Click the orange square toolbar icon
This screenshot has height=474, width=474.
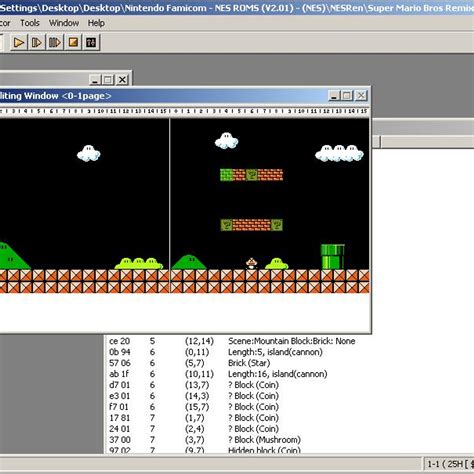pos(73,43)
